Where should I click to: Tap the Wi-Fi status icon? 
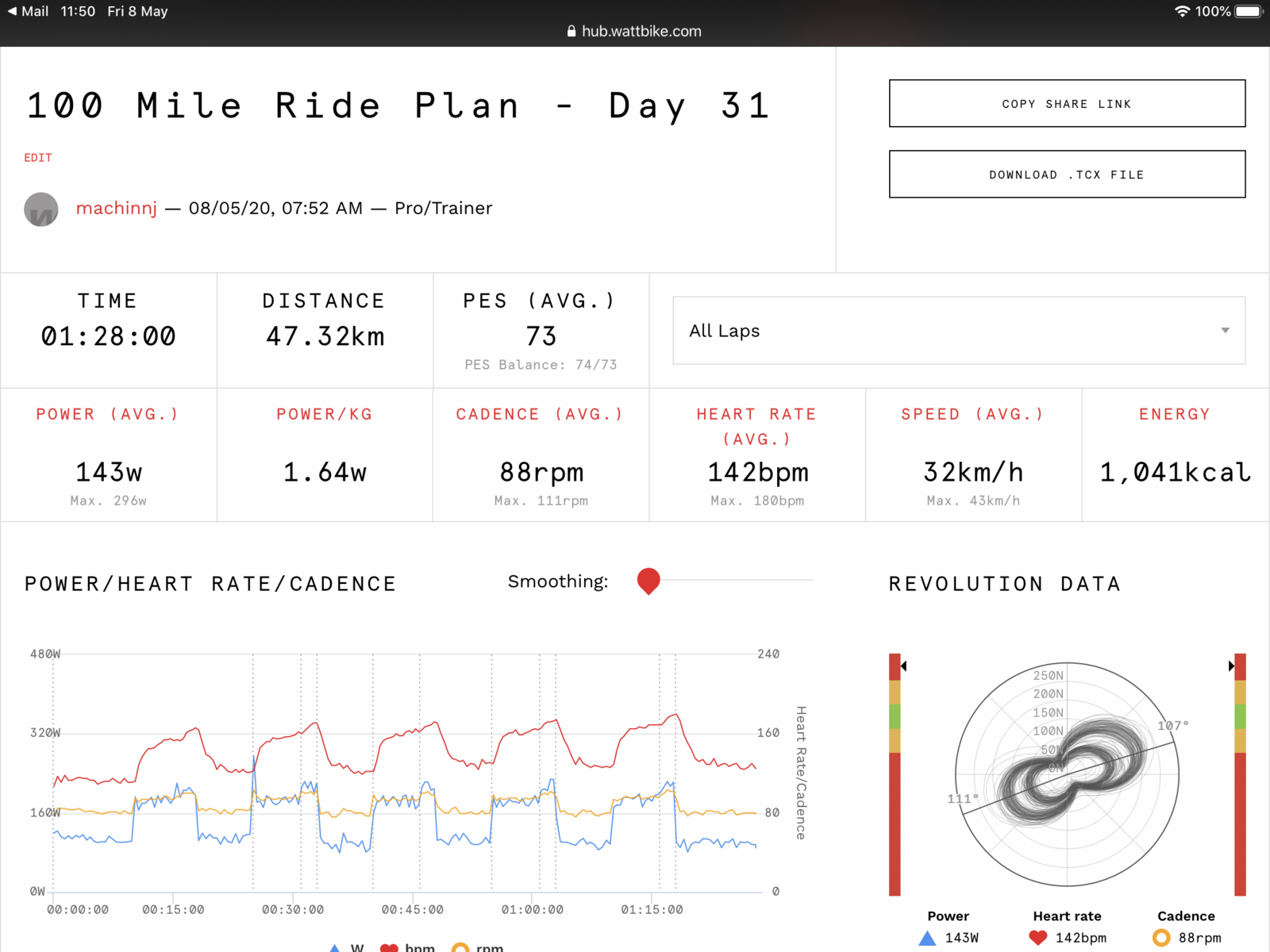point(1182,11)
